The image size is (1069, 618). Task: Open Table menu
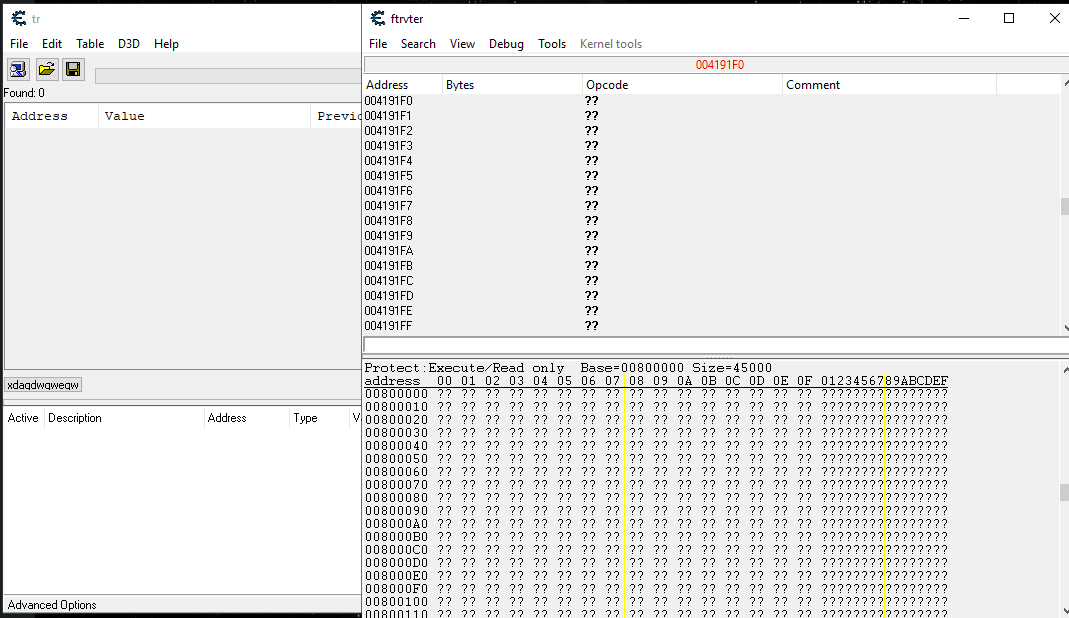(90, 44)
